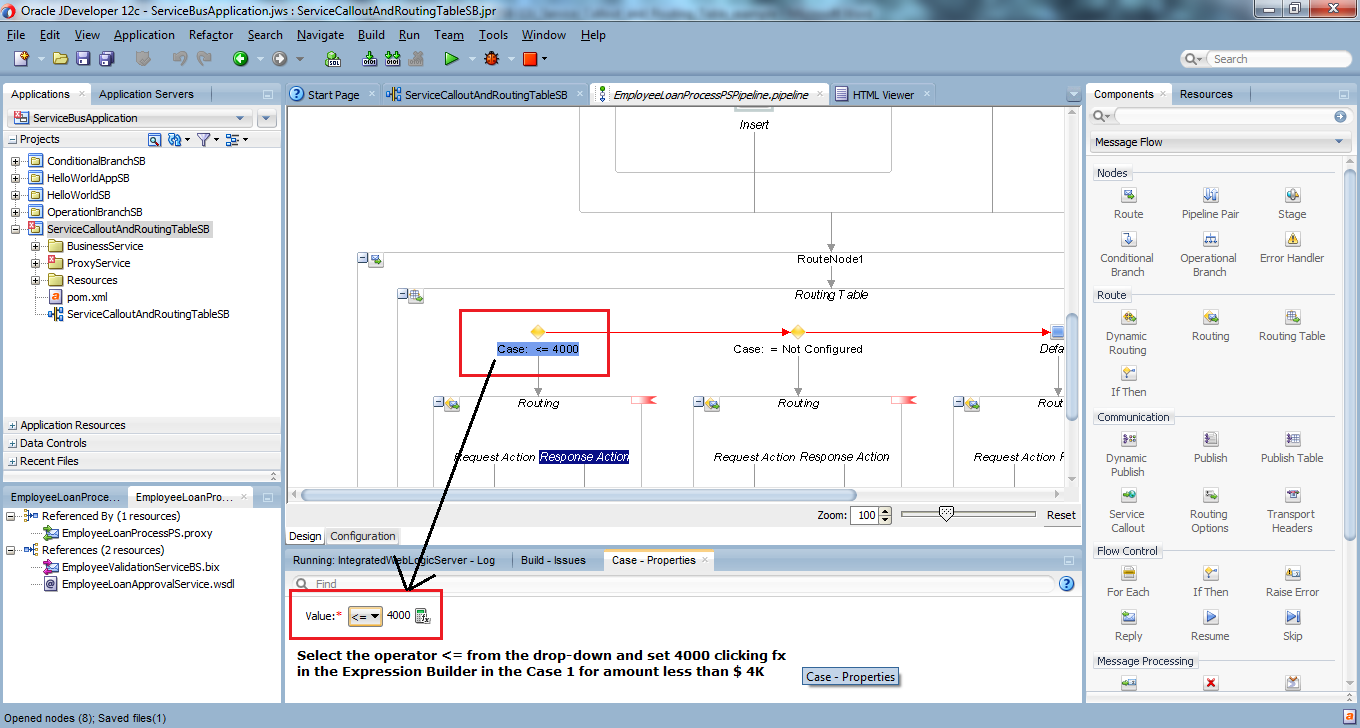Expand the Data Controls section
Screen dimensions: 1360x728
pyautogui.click(x=12, y=443)
